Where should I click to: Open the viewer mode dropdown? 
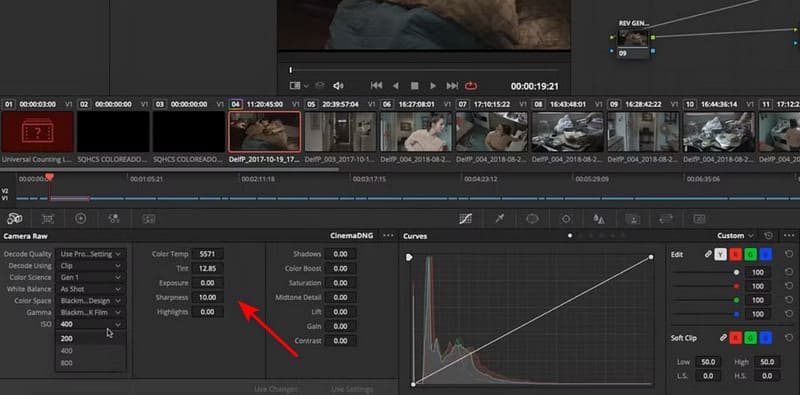coord(299,86)
